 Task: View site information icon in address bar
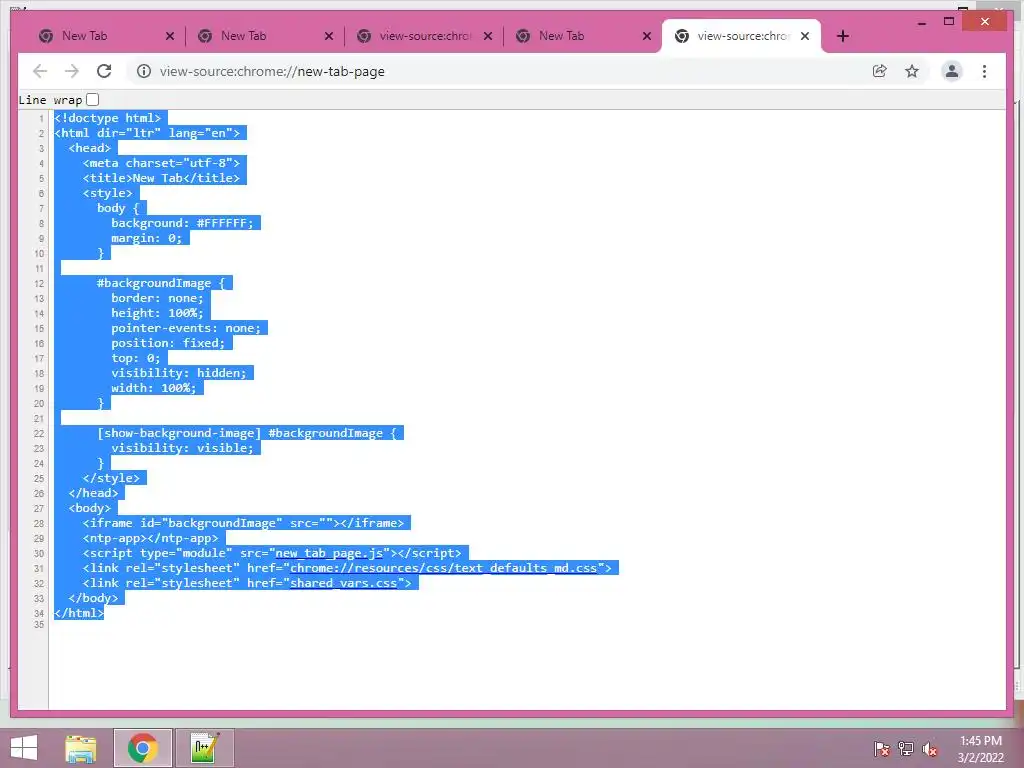[144, 71]
